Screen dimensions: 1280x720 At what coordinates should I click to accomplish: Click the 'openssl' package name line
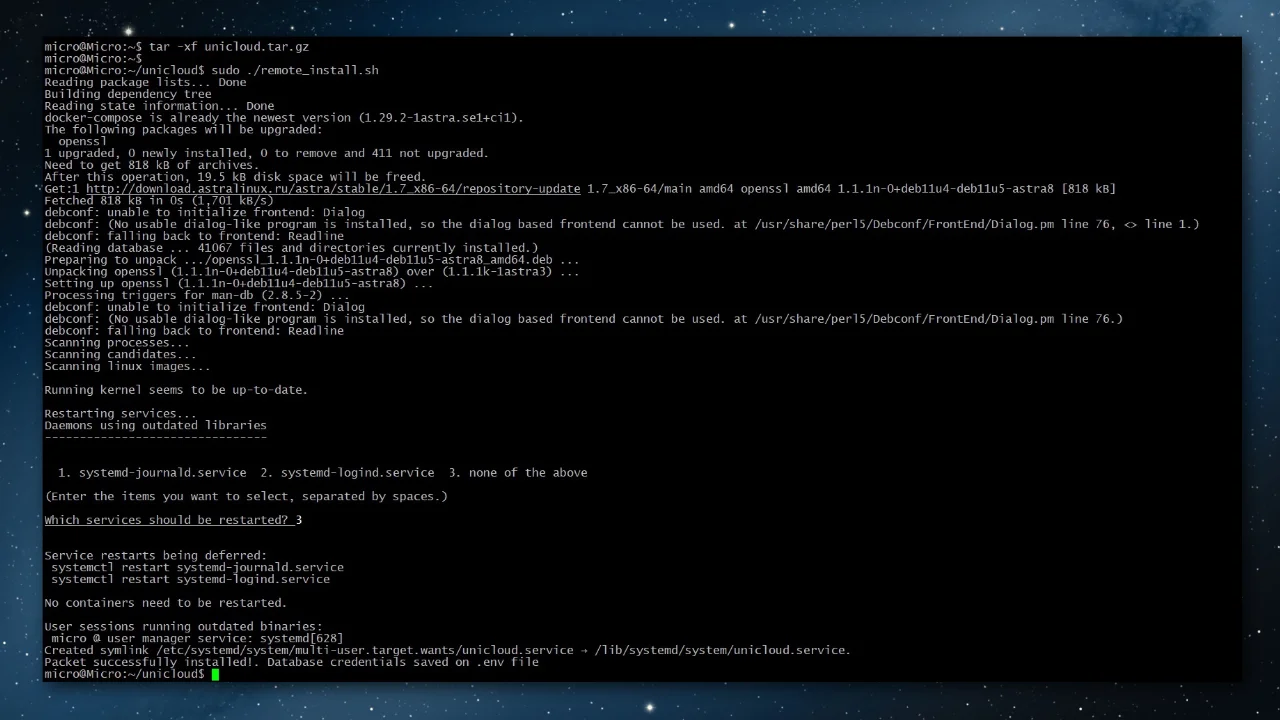point(82,141)
